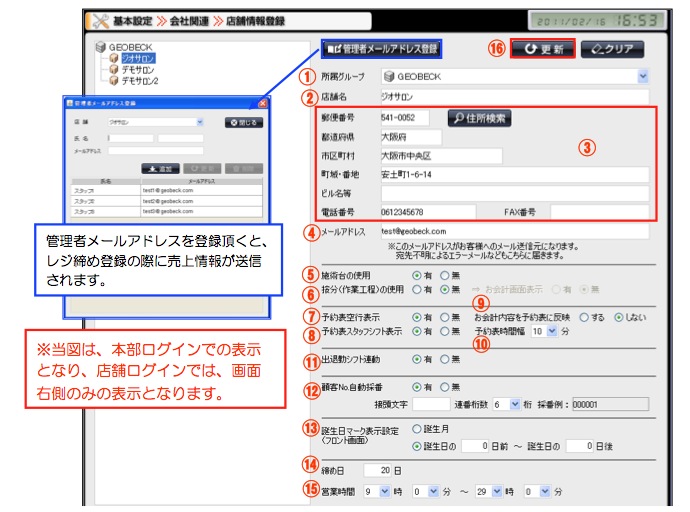
Task: Click the 更新 (update) button
Action: click(542, 48)
